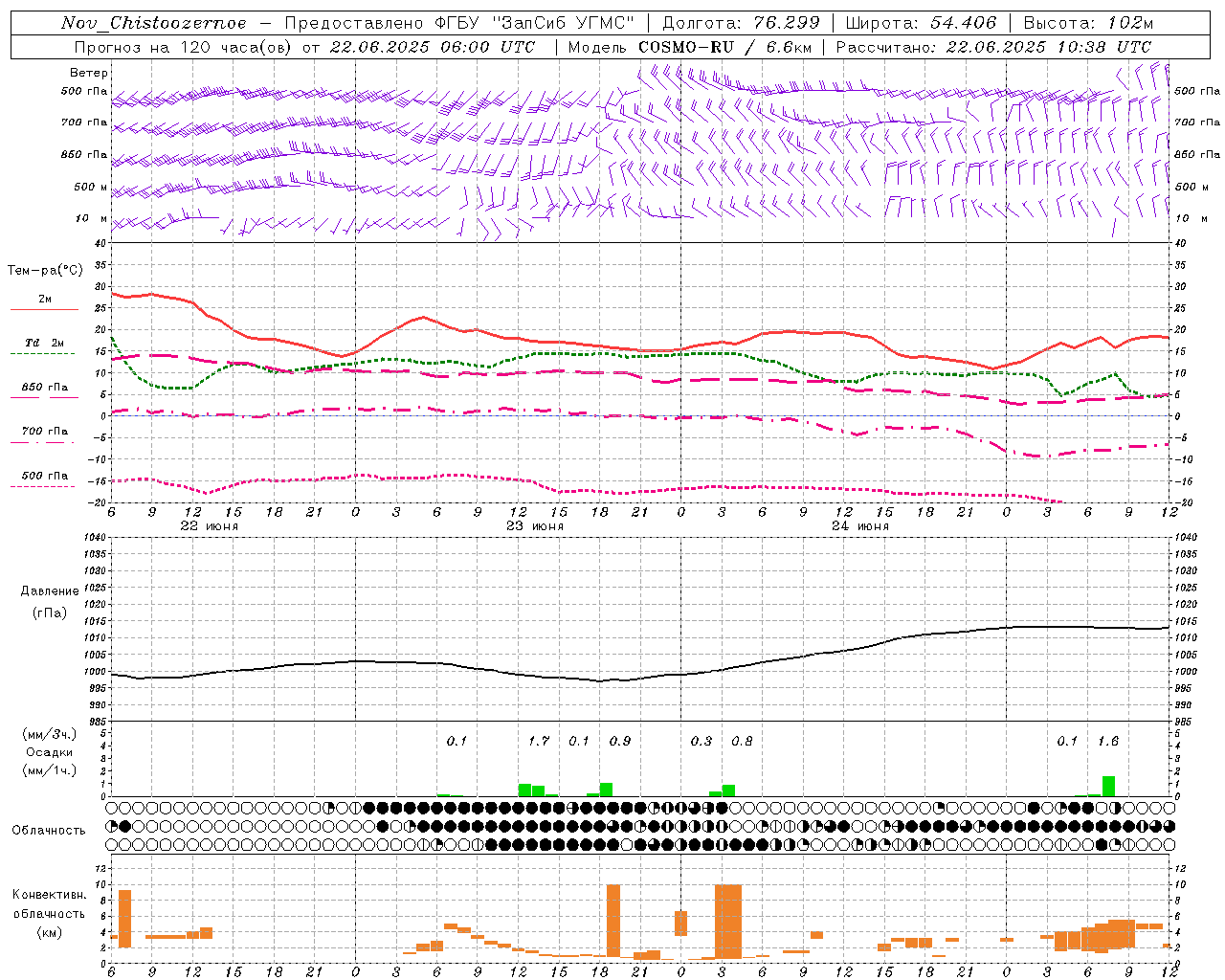Click the green precipitation bar below the 1.6 value

tap(1108, 786)
